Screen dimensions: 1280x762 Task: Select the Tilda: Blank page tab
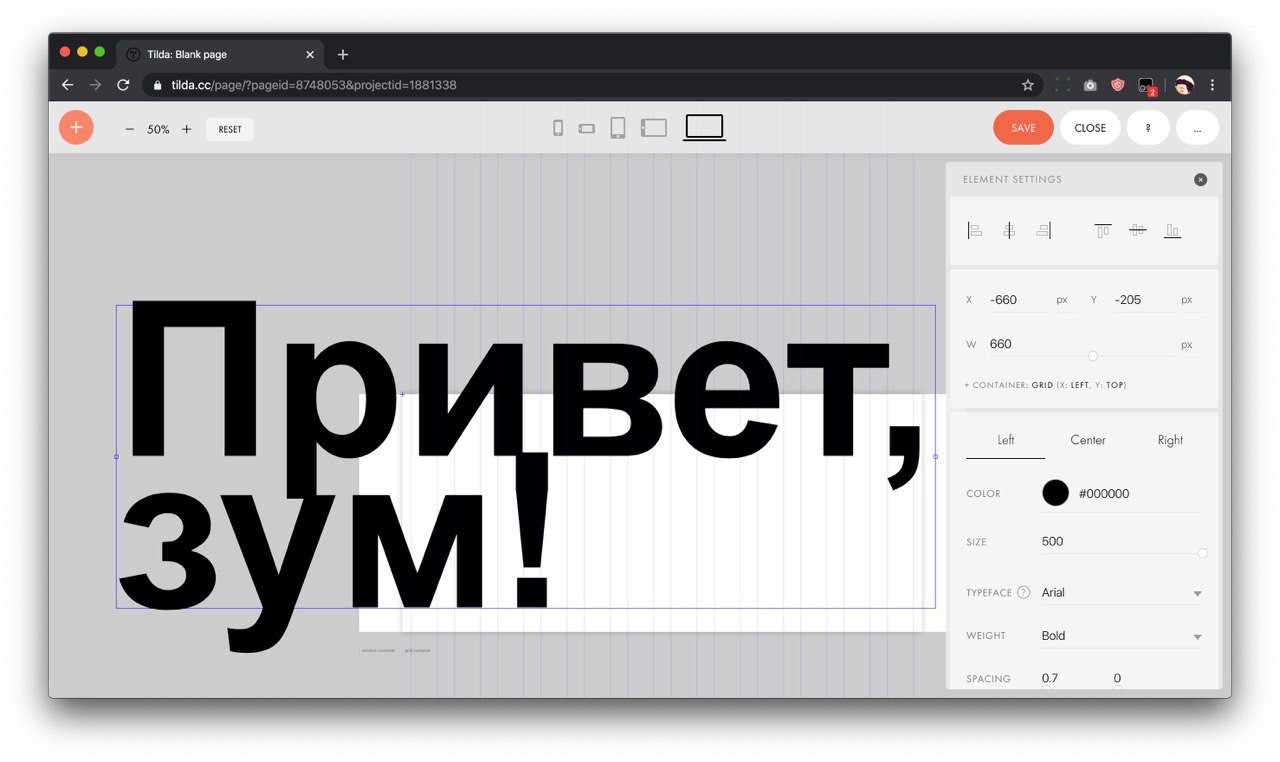click(x=220, y=55)
